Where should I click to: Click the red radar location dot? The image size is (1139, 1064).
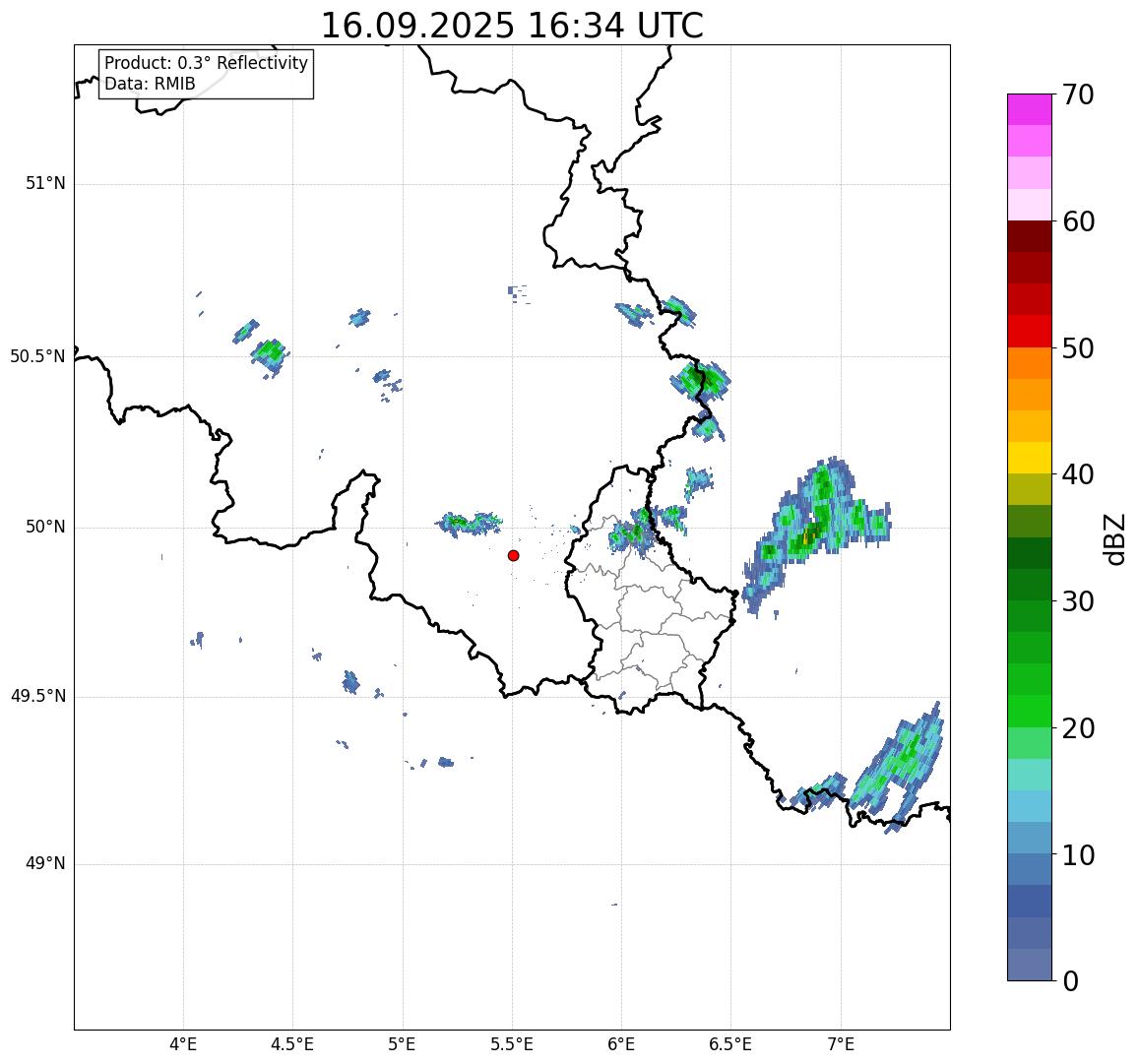pos(514,555)
